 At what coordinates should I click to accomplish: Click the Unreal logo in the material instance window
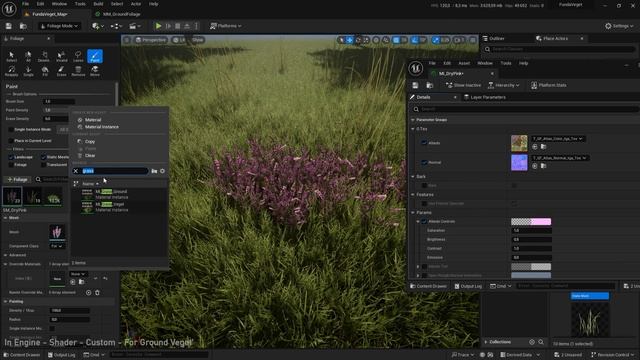click(x=416, y=68)
